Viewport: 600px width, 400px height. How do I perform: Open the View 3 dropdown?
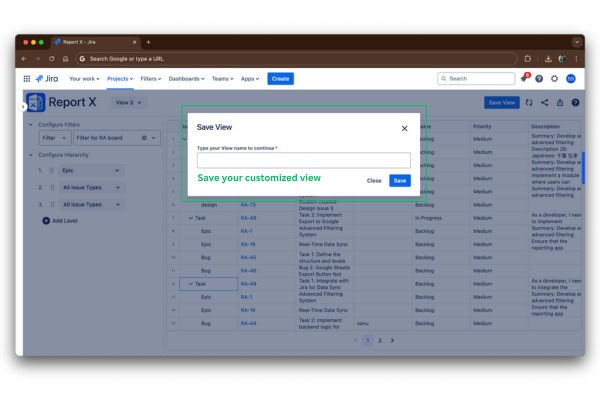point(128,103)
